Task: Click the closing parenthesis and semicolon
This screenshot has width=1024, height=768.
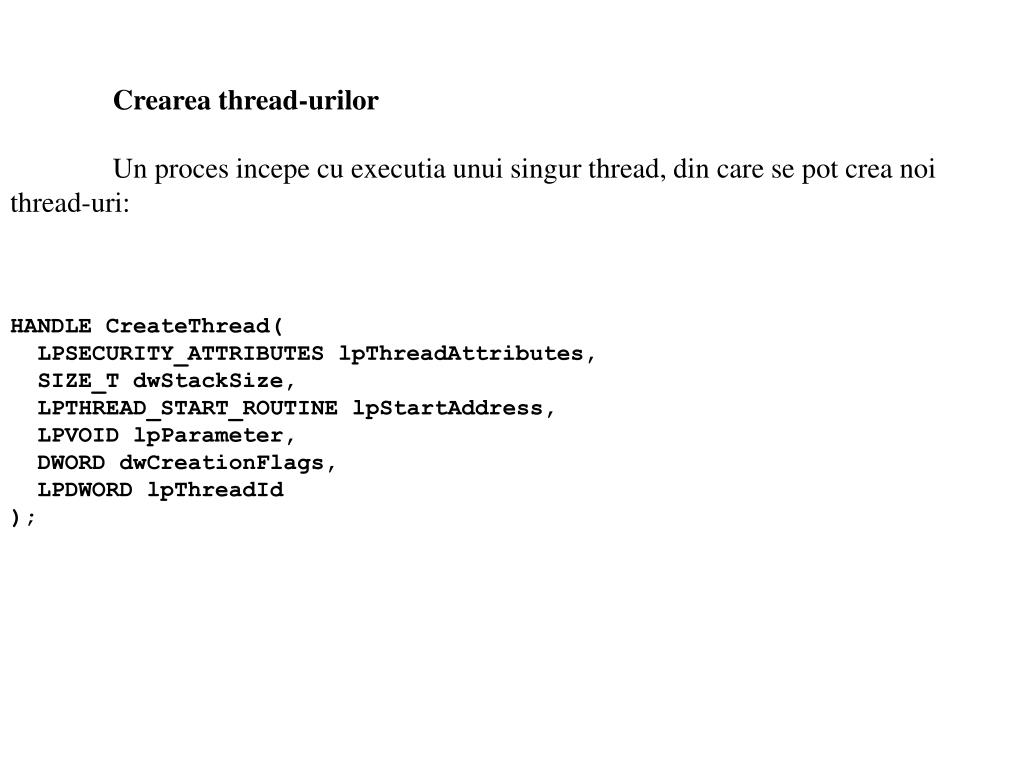Action: [23, 518]
